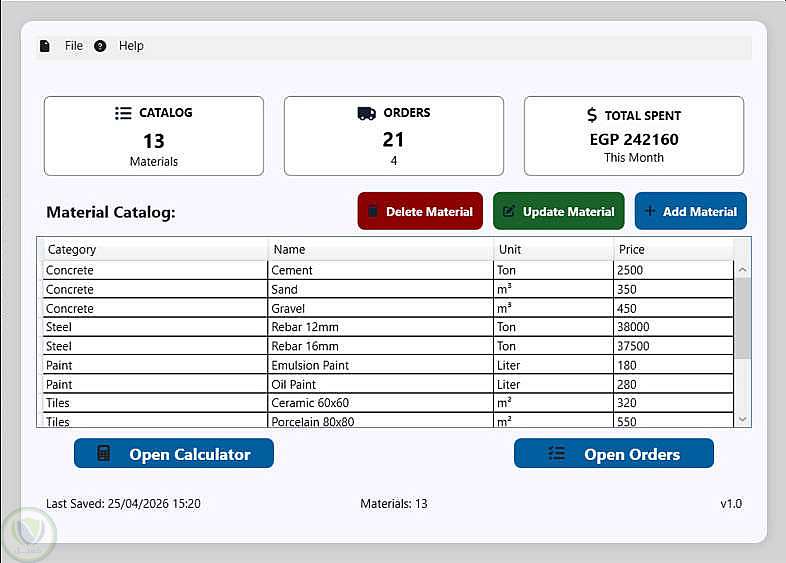This screenshot has width=786, height=563.
Task: Click the list icon on Open Orders
Action: pyautogui.click(x=556, y=453)
